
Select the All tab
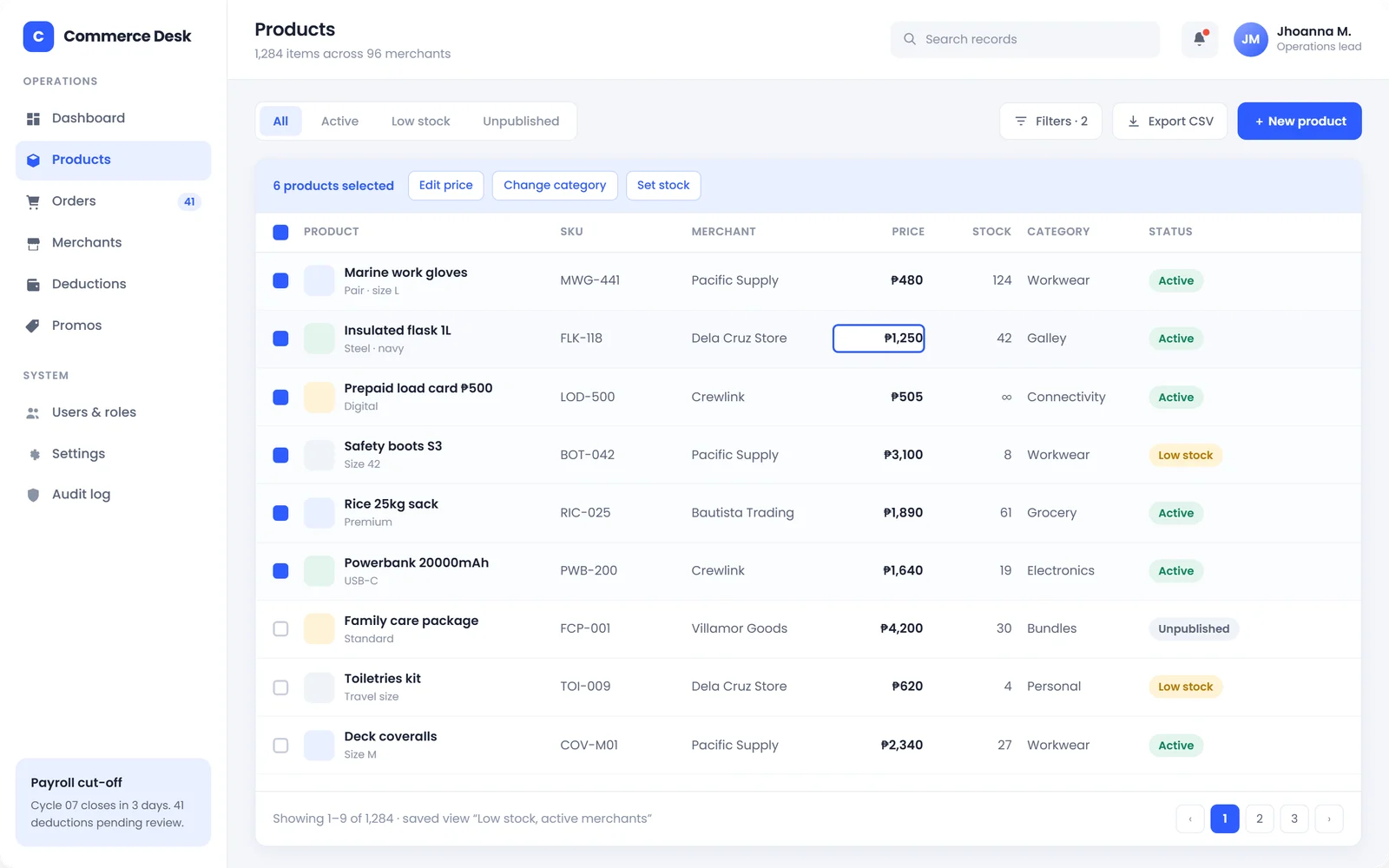280,122
